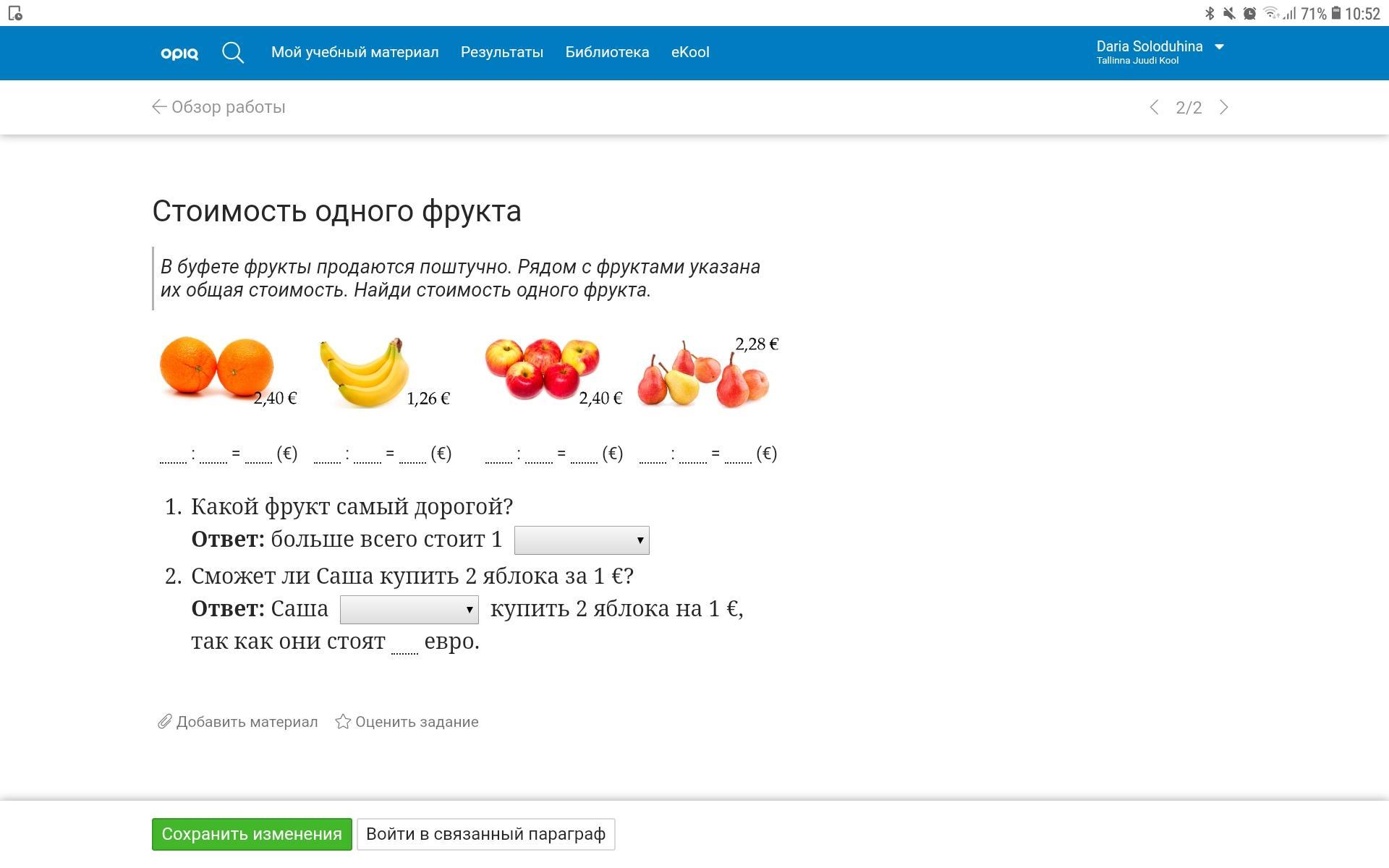Click the paperclip Добавить материал icon
The image size is (1389, 868).
(x=165, y=722)
